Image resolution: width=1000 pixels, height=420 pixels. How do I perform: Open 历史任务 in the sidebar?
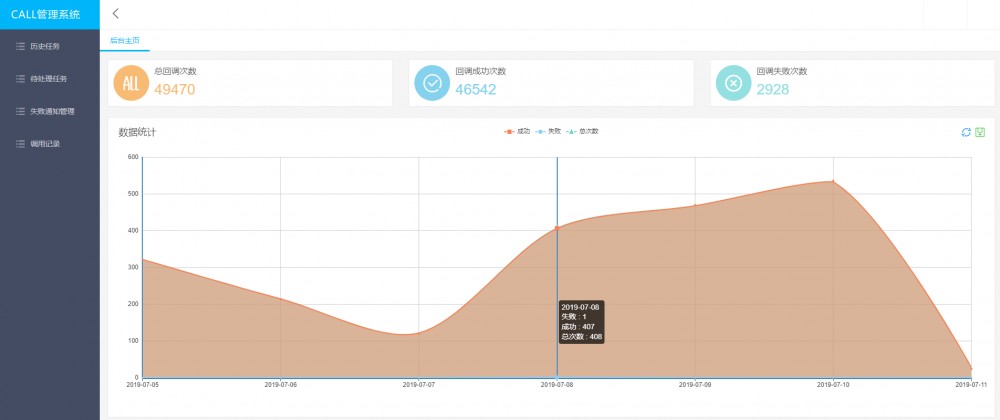point(50,47)
